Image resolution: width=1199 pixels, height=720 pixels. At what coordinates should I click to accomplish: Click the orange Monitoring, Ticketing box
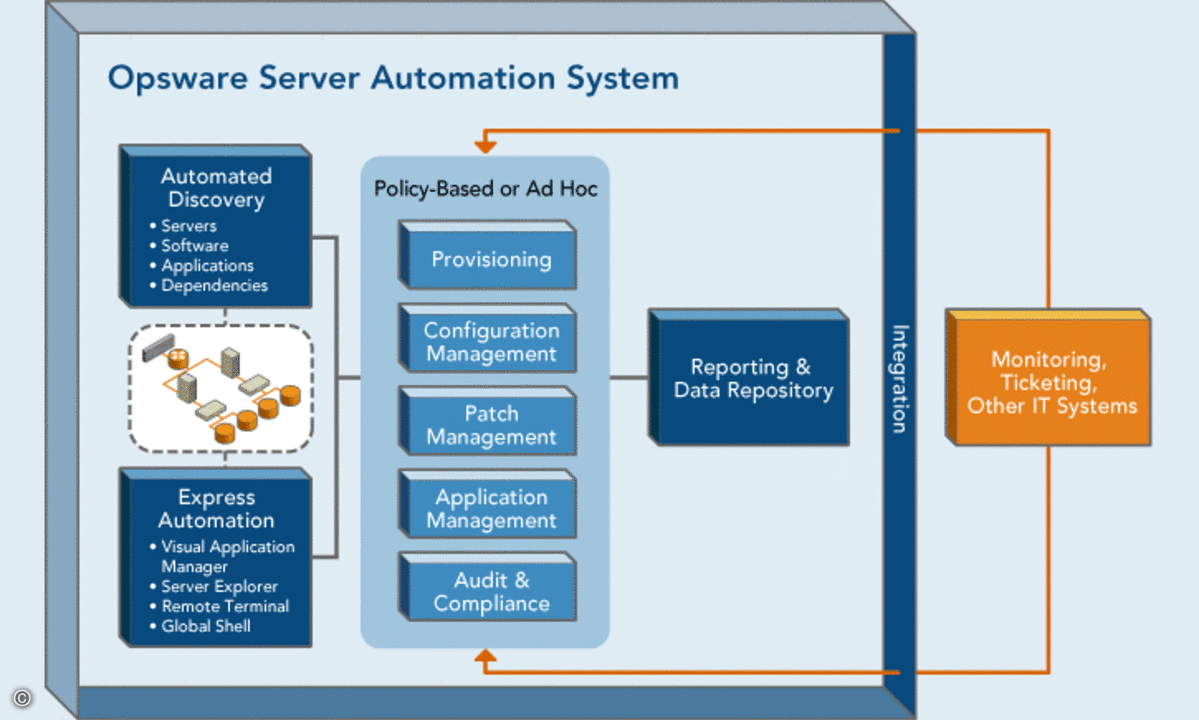pos(1048,378)
